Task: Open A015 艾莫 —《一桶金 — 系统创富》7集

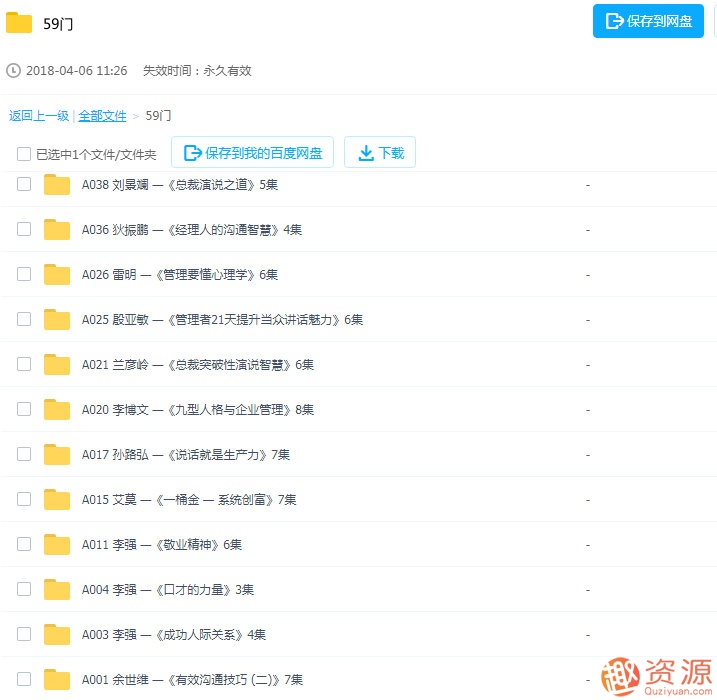Action: 189,499
